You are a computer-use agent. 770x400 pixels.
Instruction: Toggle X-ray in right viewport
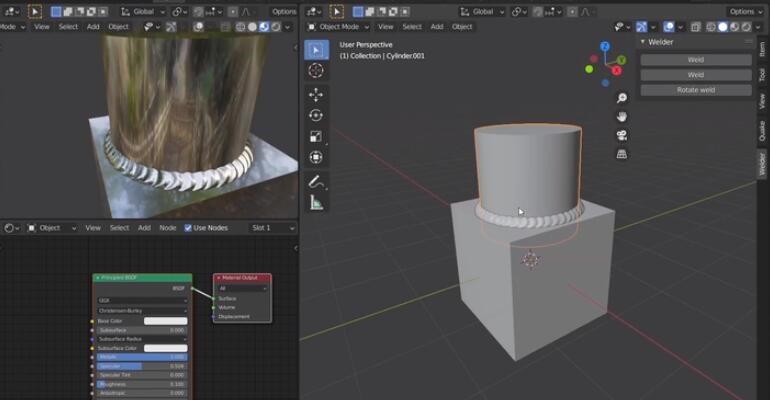[x=695, y=27]
